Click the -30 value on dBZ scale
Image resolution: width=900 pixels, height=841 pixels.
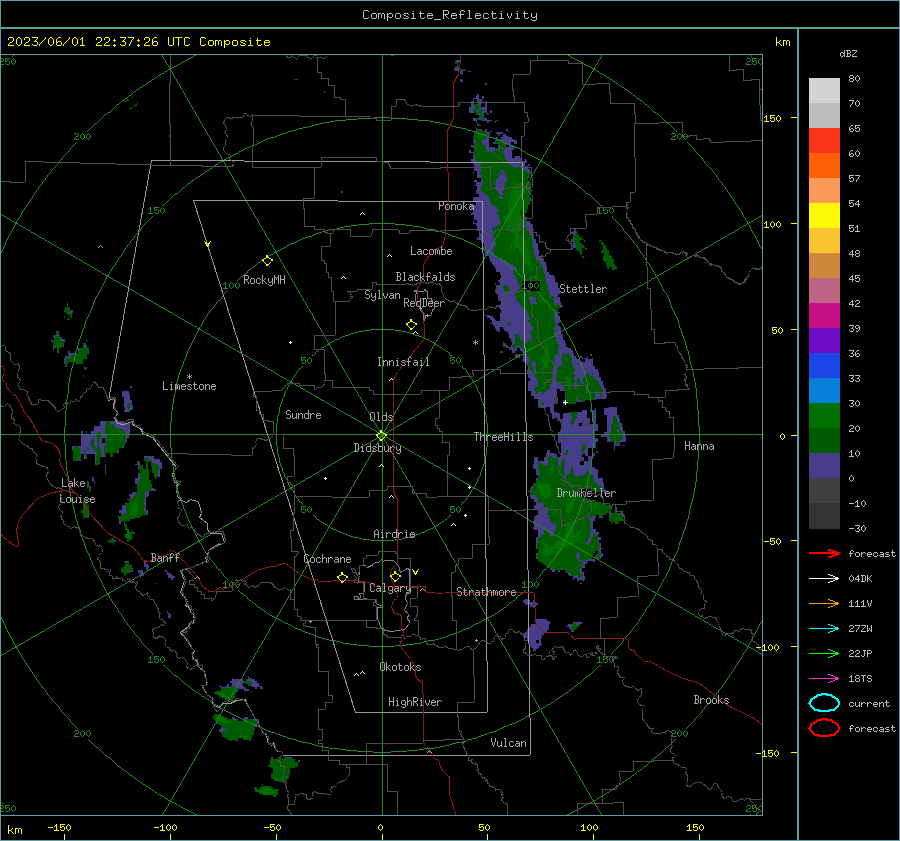(858, 528)
